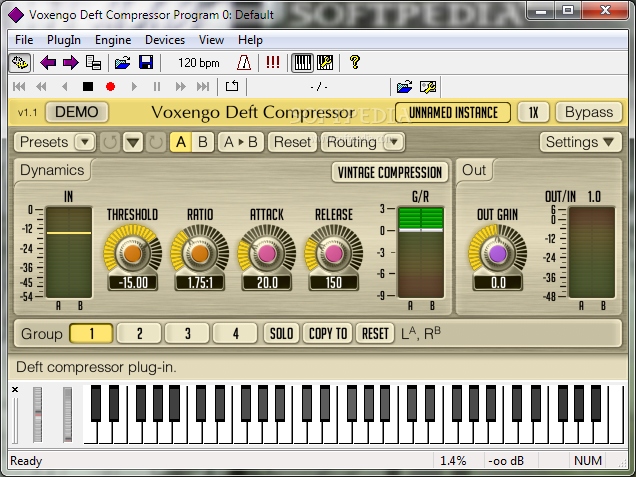Click the Ratio knob
The height and width of the screenshot is (477, 636).
[200, 253]
